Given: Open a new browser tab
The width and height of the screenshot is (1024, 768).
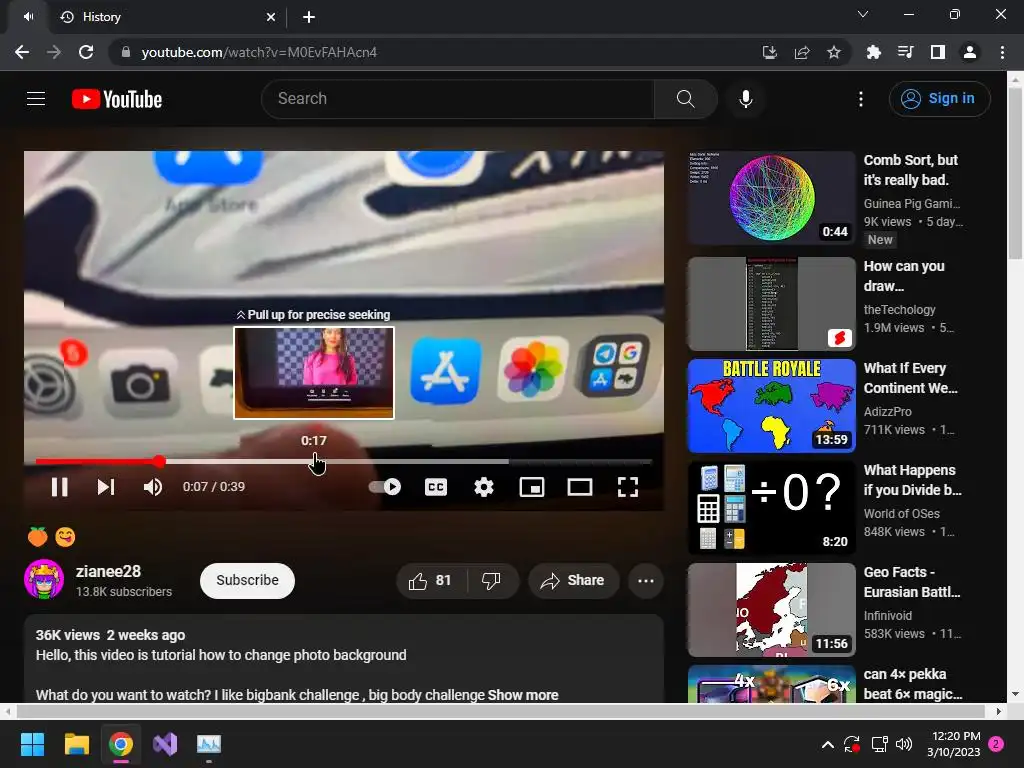Looking at the screenshot, I should pyautogui.click(x=309, y=17).
